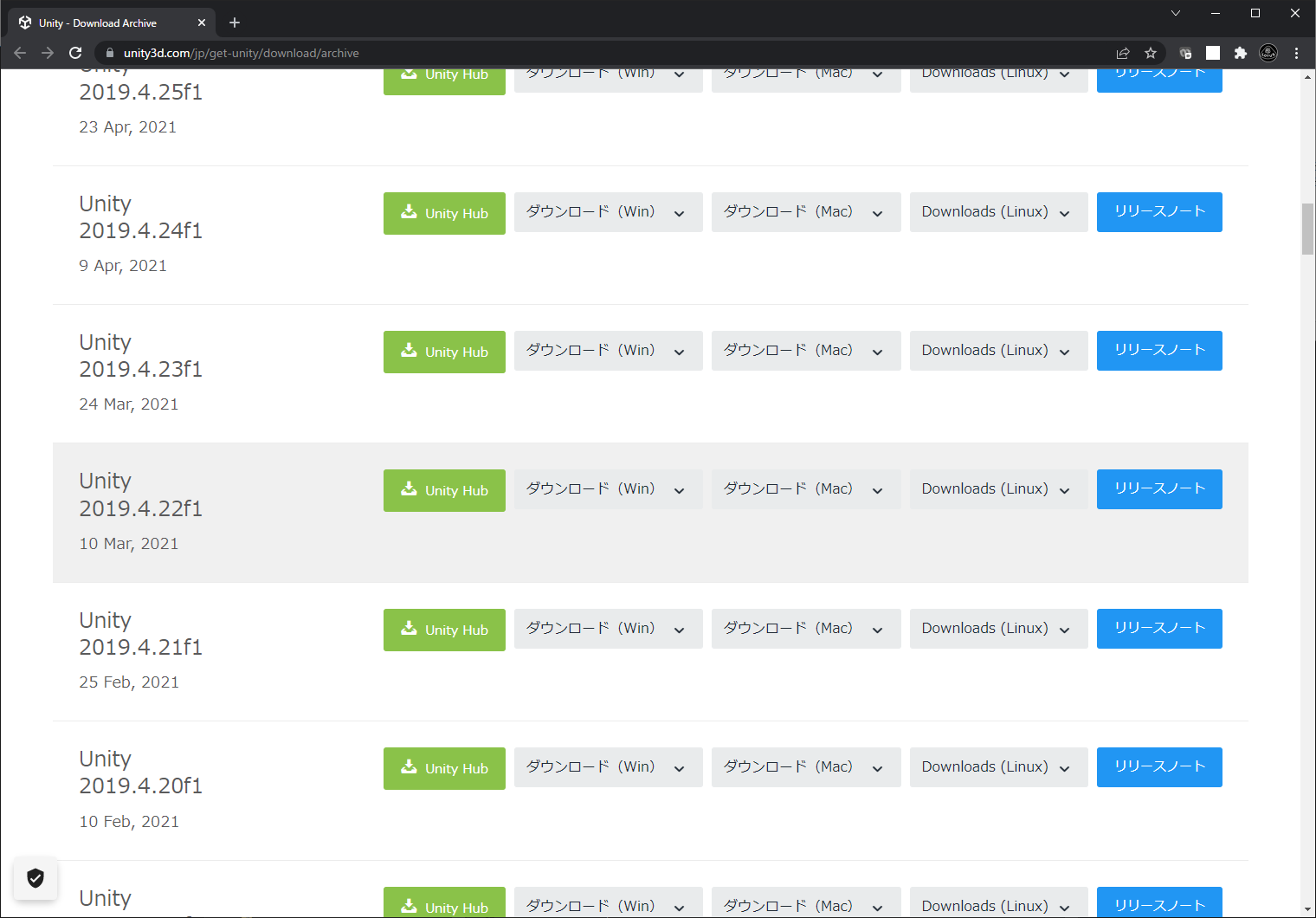Reload the page with the browser refresh icon

(75, 53)
